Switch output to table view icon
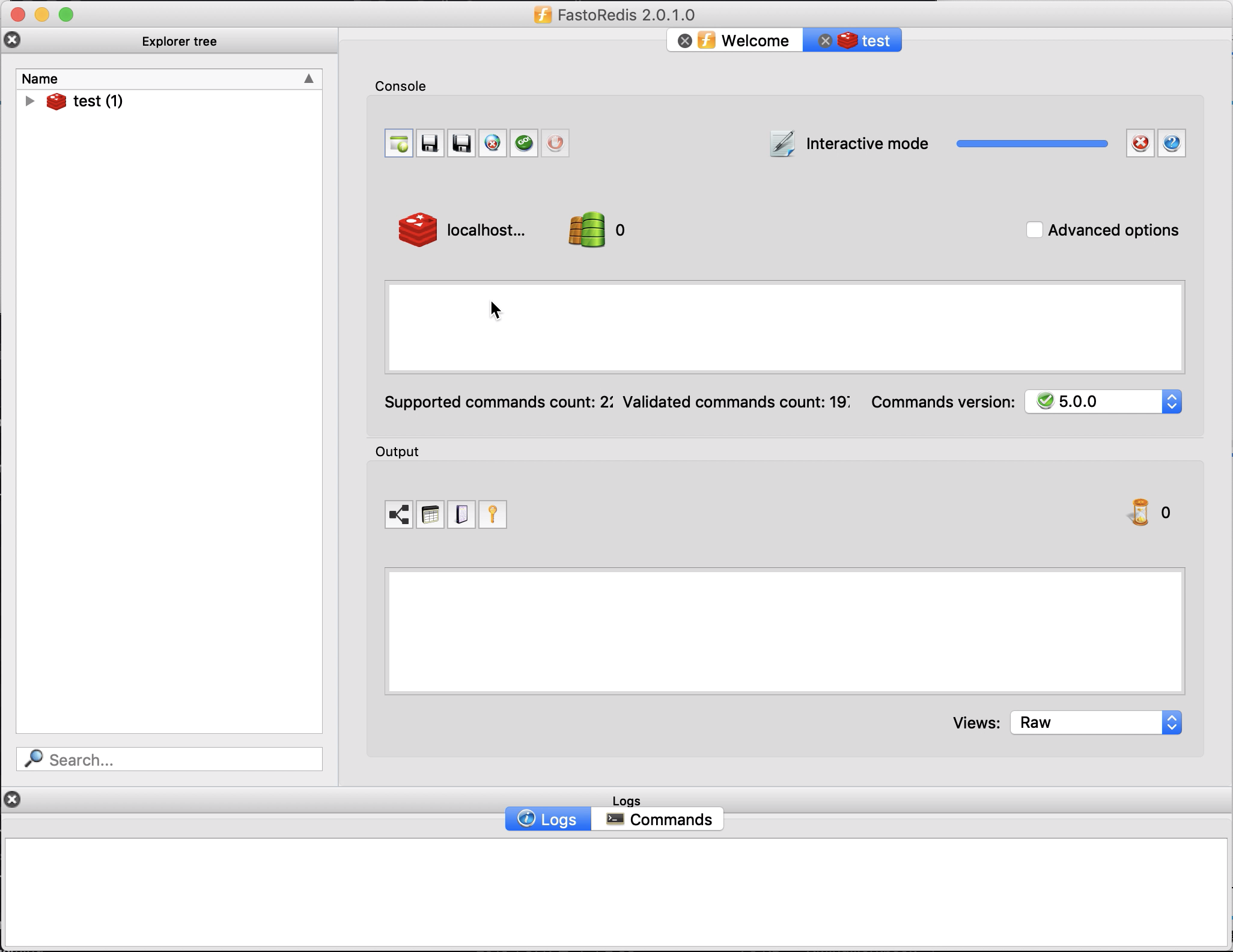The width and height of the screenshot is (1233, 952). (x=430, y=514)
